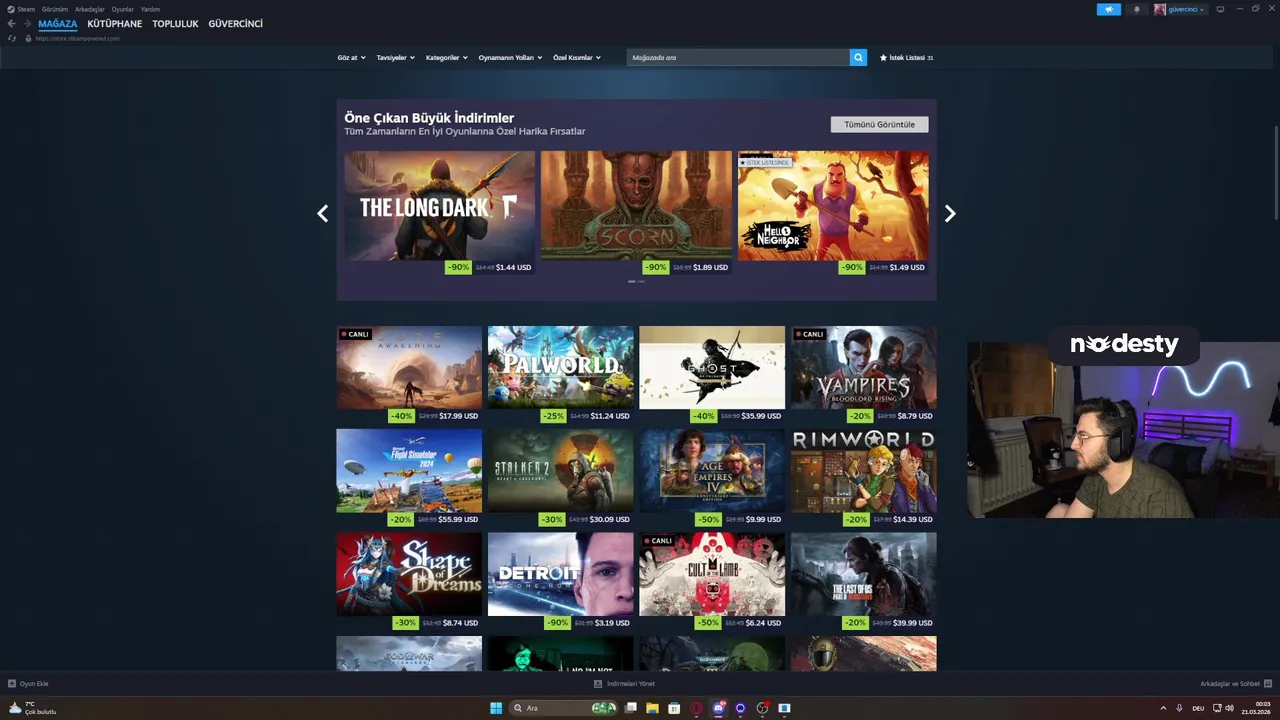The height and width of the screenshot is (720, 1280).
Task: Switch to Big Picture mode icon
Action: [x=1220, y=9]
